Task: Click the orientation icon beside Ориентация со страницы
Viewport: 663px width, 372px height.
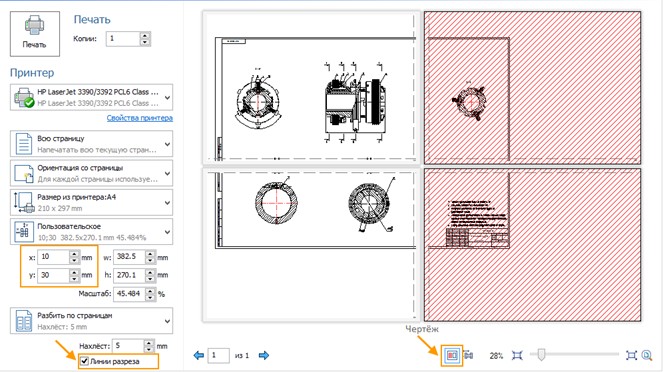Action: [24, 173]
